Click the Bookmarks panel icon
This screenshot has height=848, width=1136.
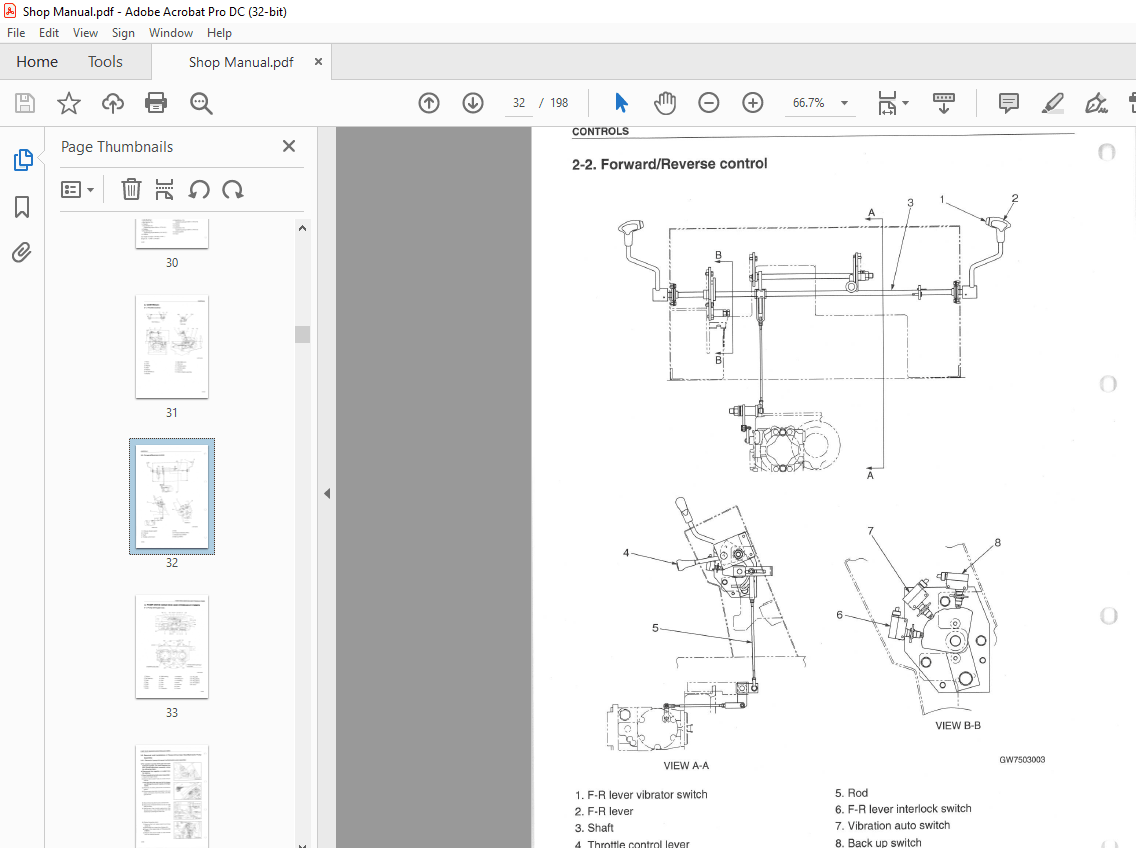[21, 207]
